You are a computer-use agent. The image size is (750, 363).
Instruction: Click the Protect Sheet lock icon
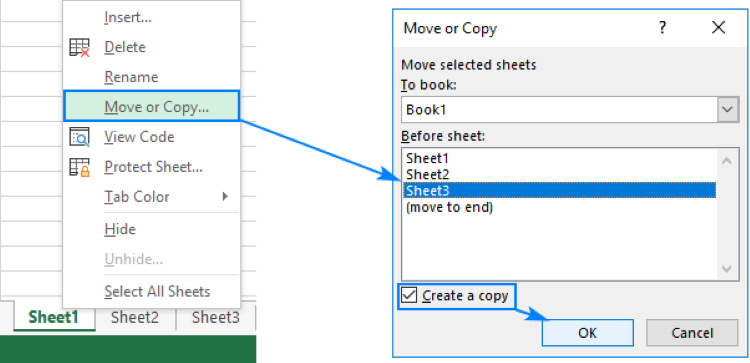click(79, 167)
